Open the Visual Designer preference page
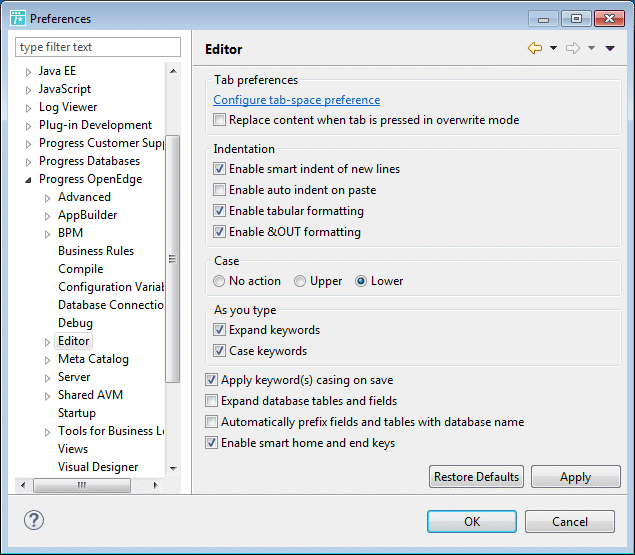The height and width of the screenshot is (555, 635). [x=98, y=467]
